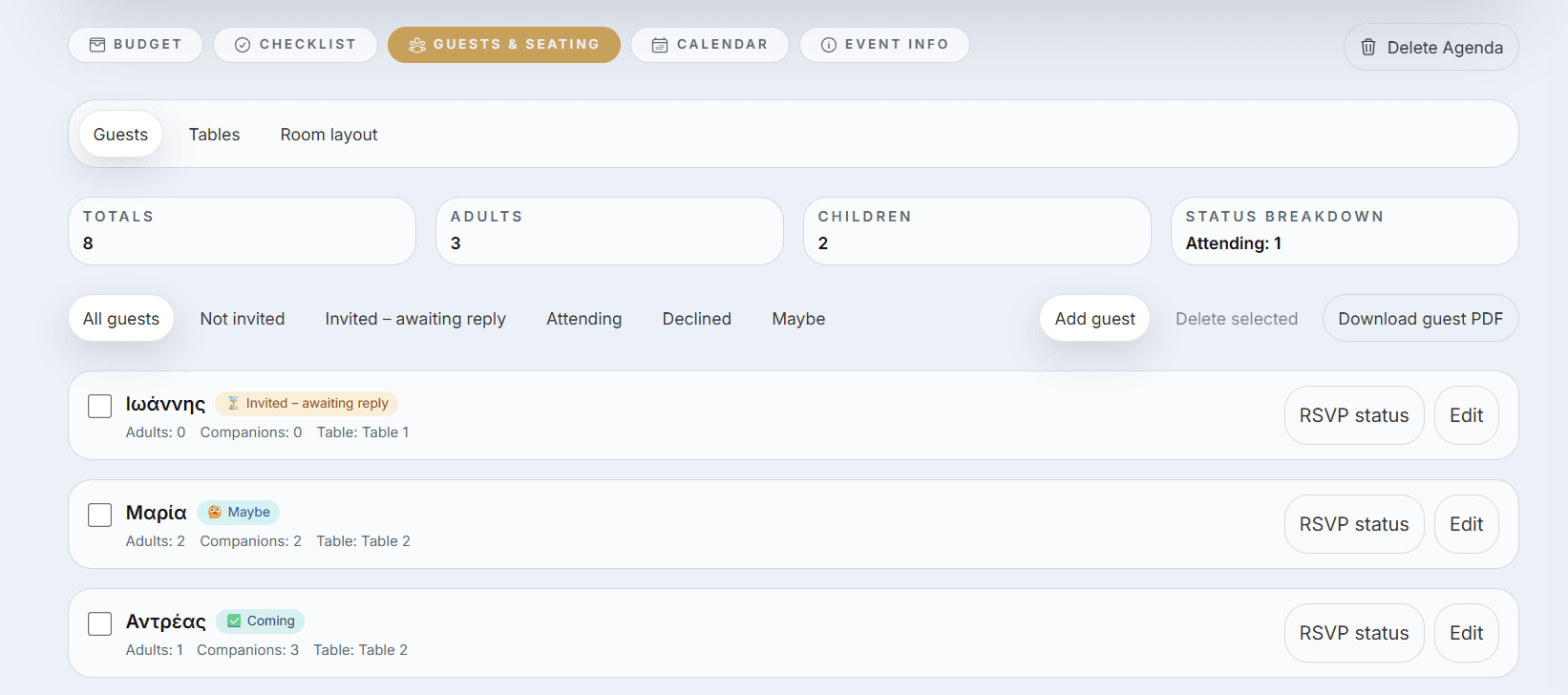
Task: Click the trash icon on Delete Agenda
Action: tap(1368, 48)
